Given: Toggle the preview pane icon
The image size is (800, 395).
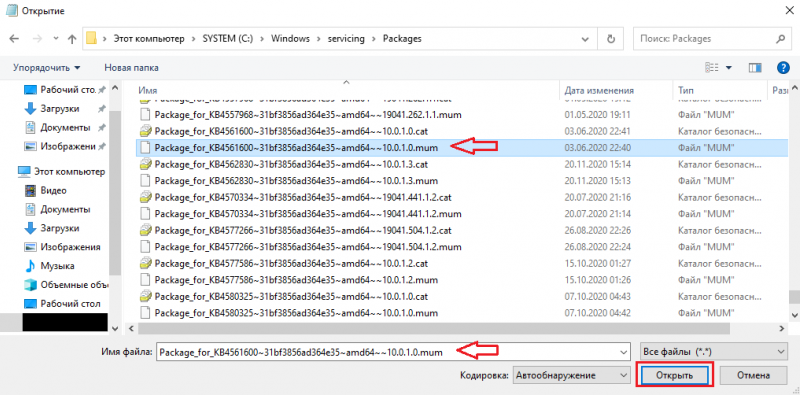Looking at the screenshot, I should click(x=755, y=67).
